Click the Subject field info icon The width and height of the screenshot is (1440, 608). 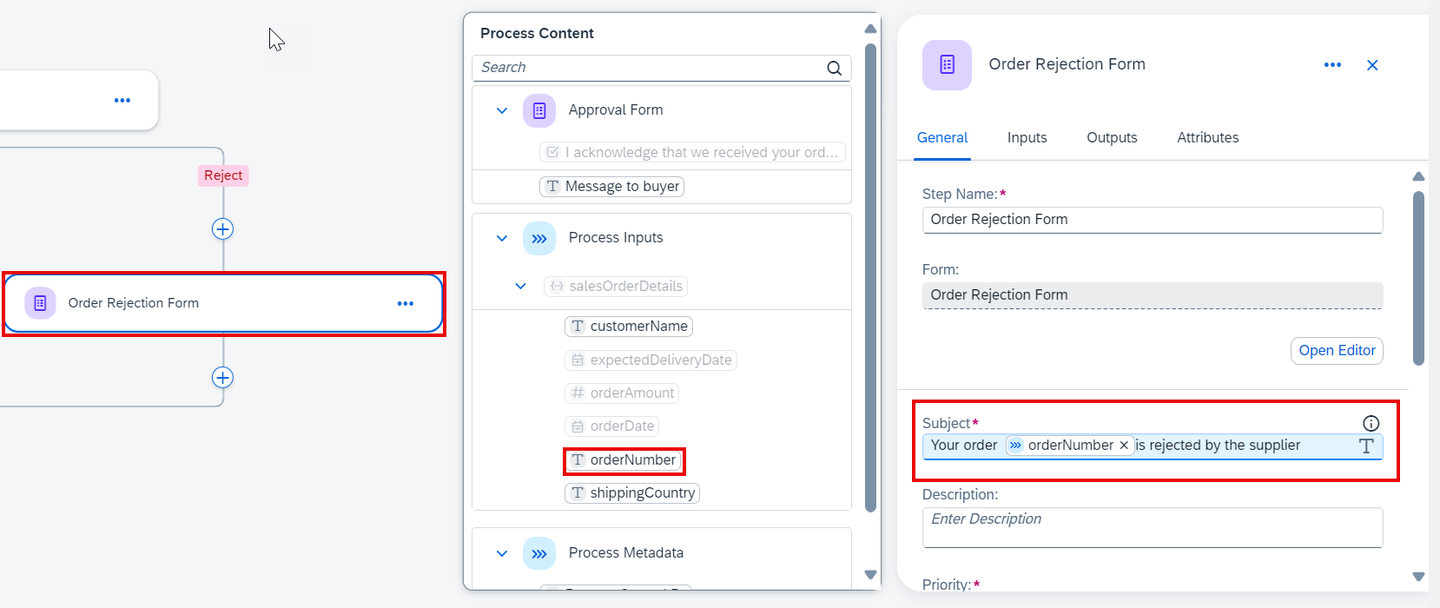[1371, 423]
